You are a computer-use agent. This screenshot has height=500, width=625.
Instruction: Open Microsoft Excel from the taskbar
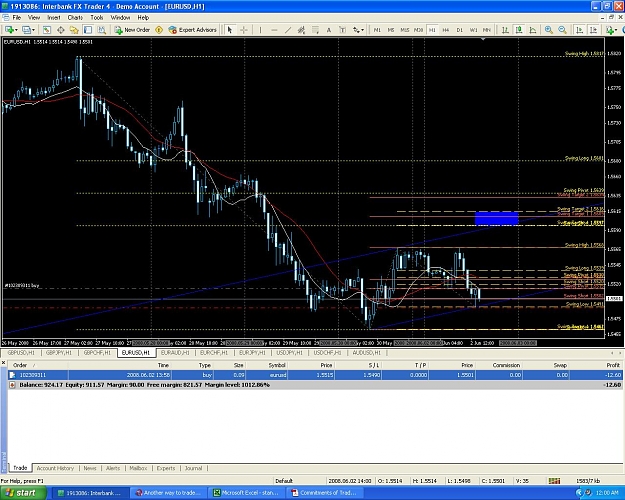point(246,493)
